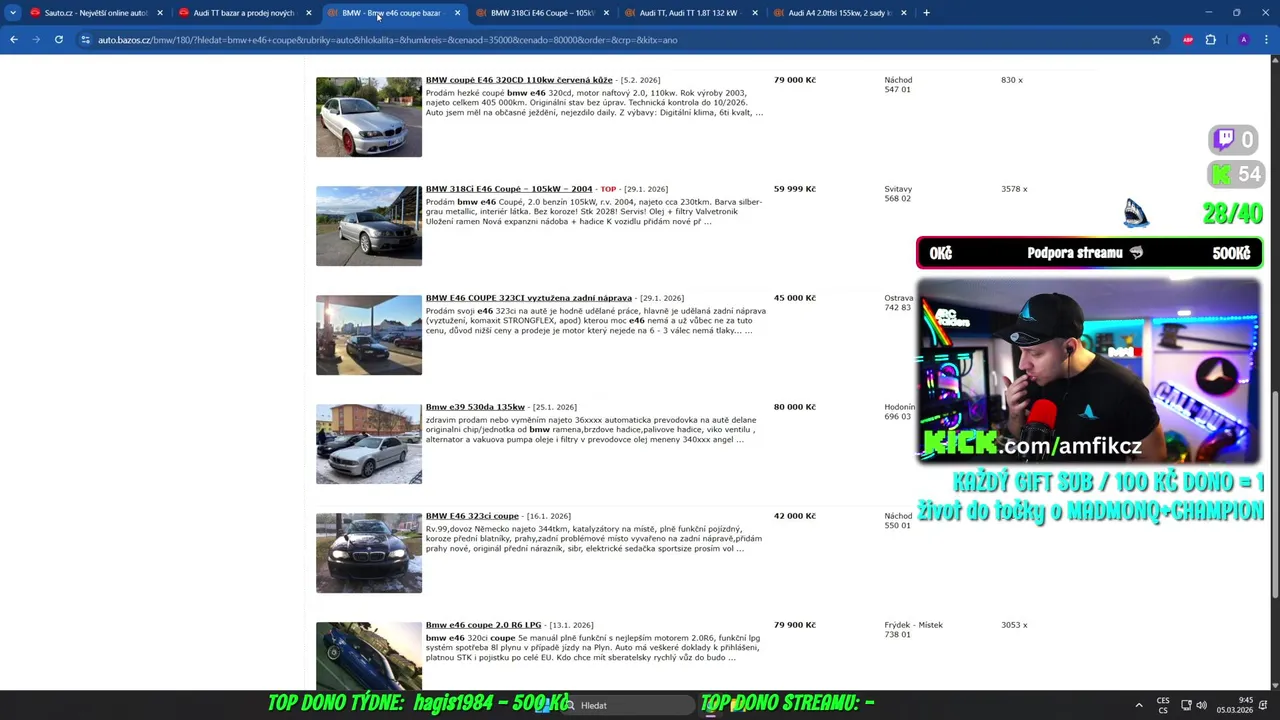
Task: Reload the bazos.cz page
Action: pyautogui.click(x=59, y=40)
